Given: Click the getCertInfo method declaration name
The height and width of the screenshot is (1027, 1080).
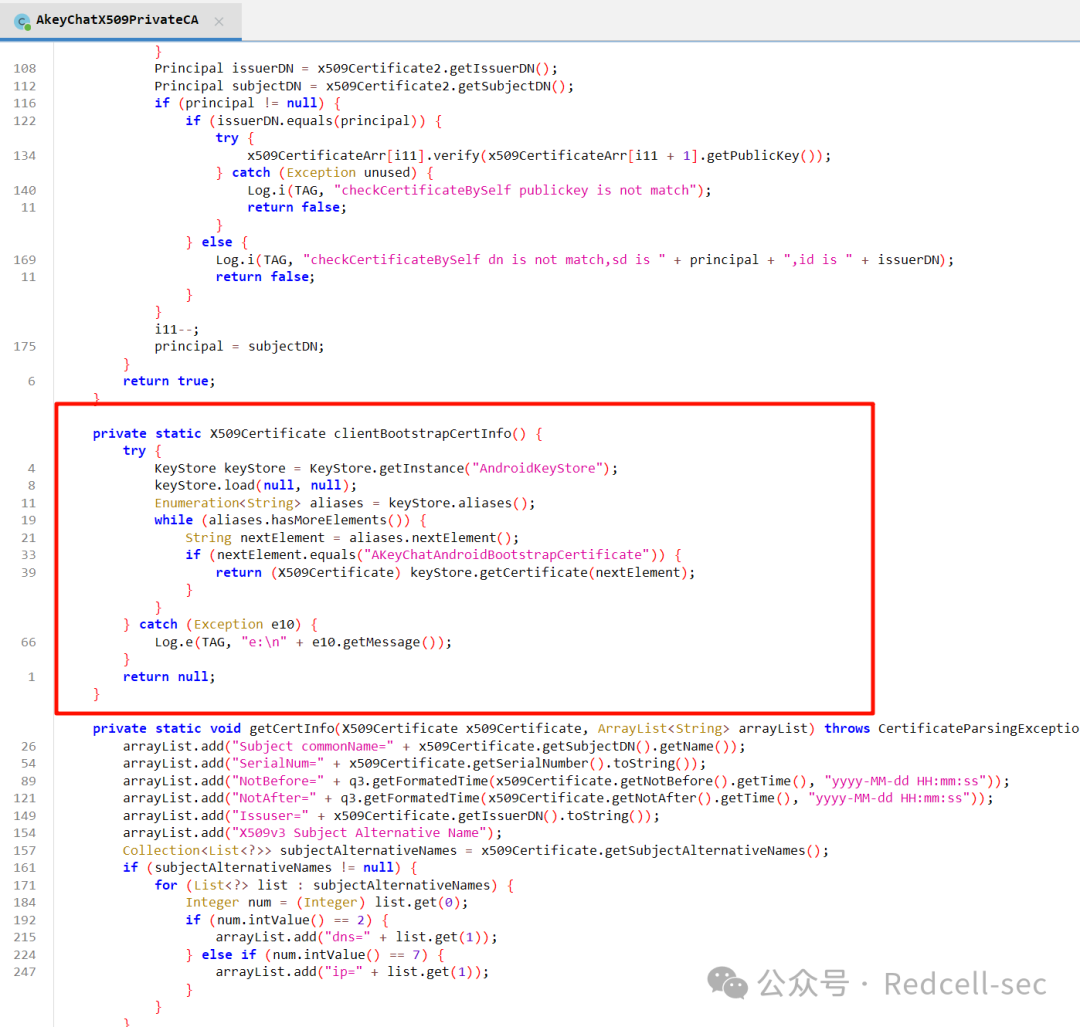Looking at the screenshot, I should (x=290, y=728).
